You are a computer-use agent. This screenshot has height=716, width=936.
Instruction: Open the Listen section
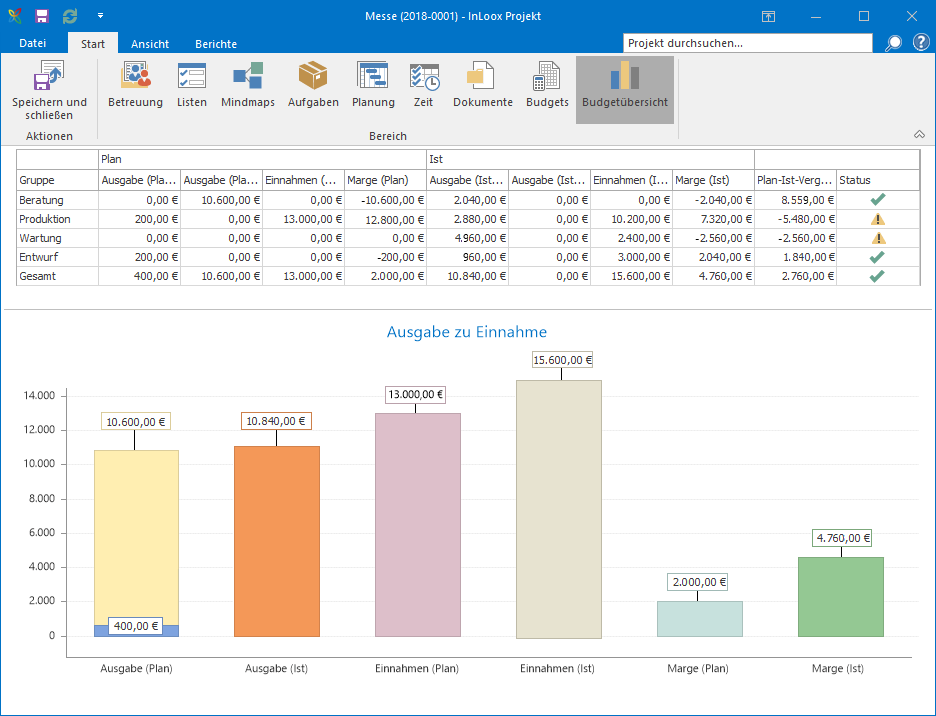pos(192,85)
